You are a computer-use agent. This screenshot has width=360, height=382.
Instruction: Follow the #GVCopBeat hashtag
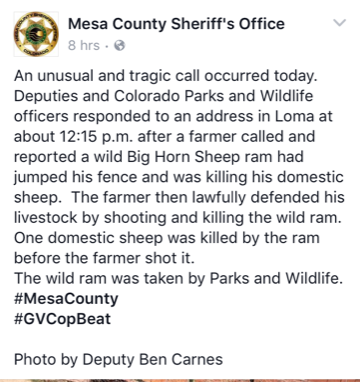click(x=62, y=319)
